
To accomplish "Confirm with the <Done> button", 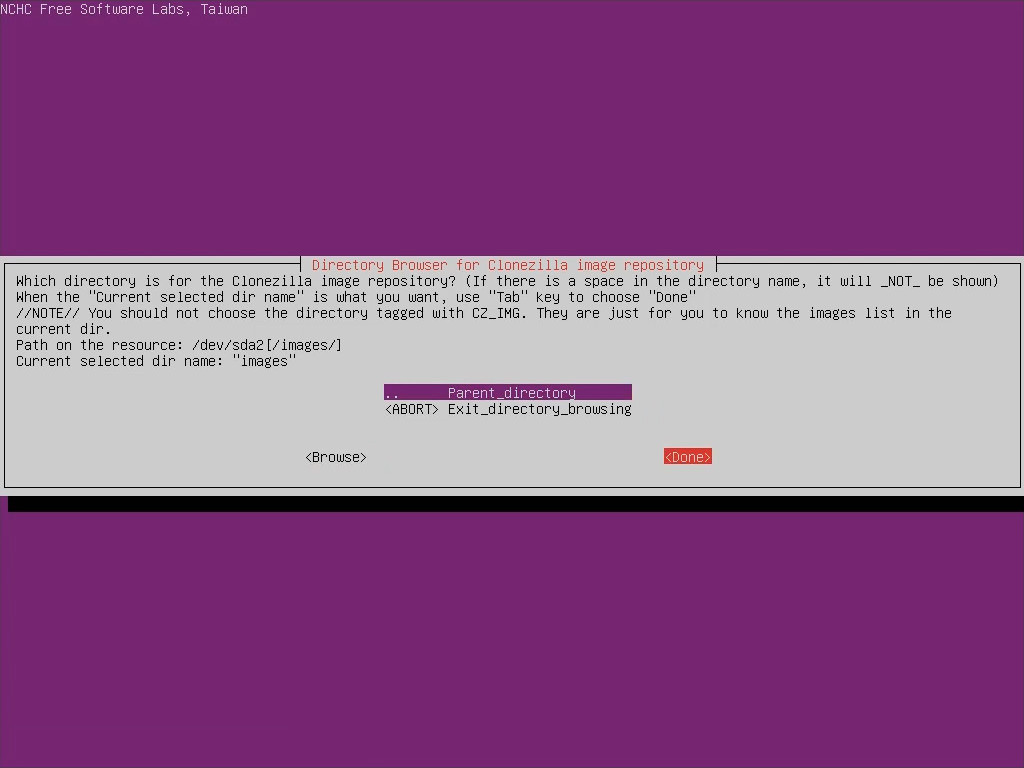I will pos(687,457).
